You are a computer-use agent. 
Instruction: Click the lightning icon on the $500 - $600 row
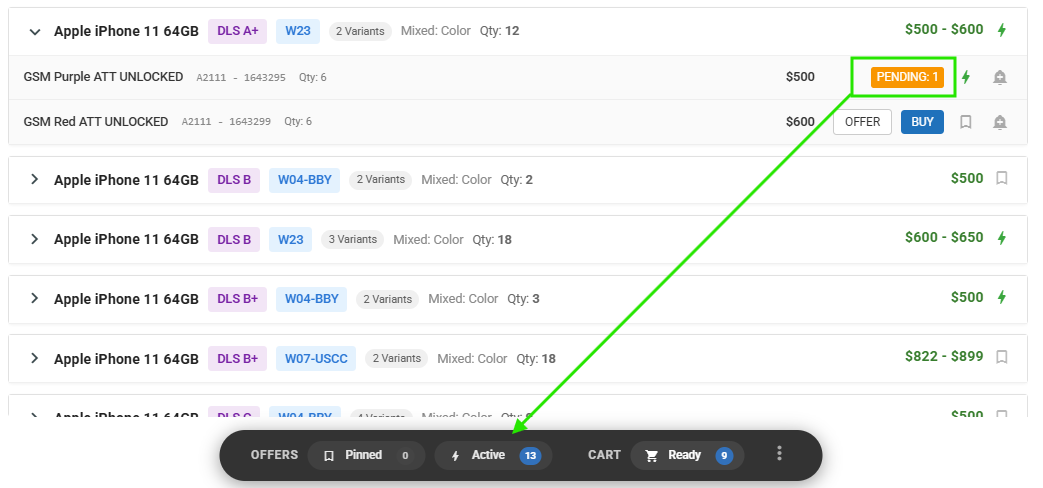(x=1002, y=30)
